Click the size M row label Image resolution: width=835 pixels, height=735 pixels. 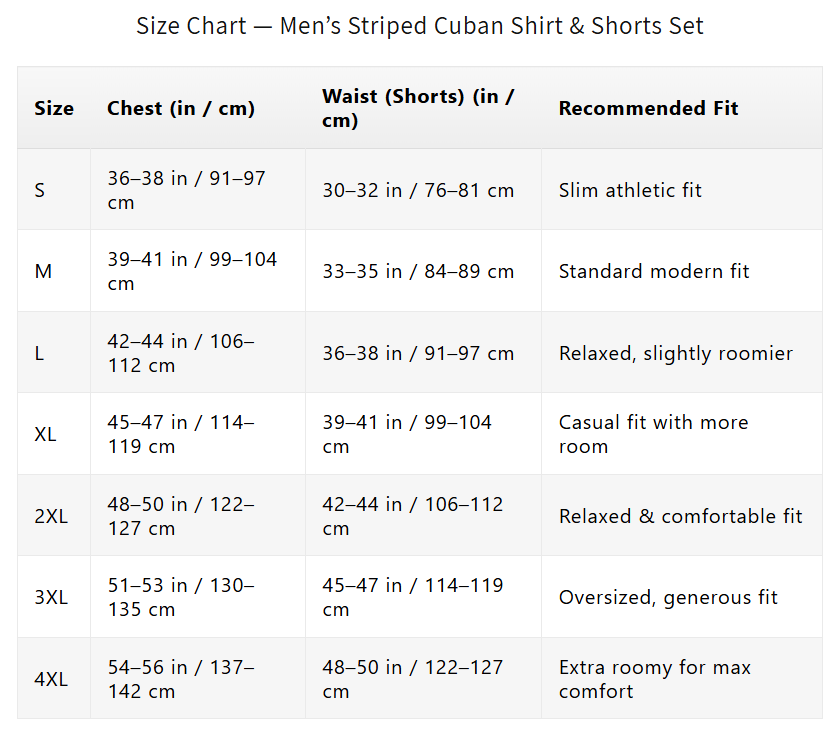coord(43,271)
